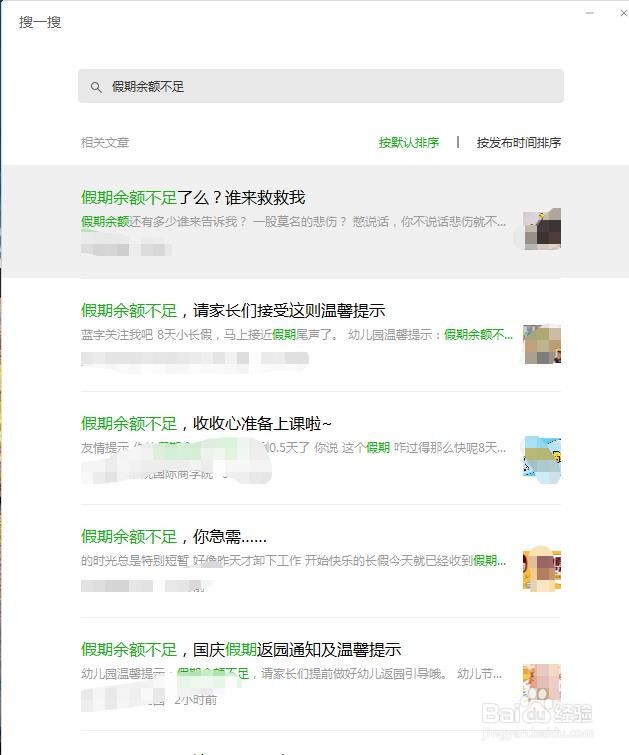Open article 请家长们接受这则温馨提示
This screenshot has height=755, width=629.
(233, 311)
